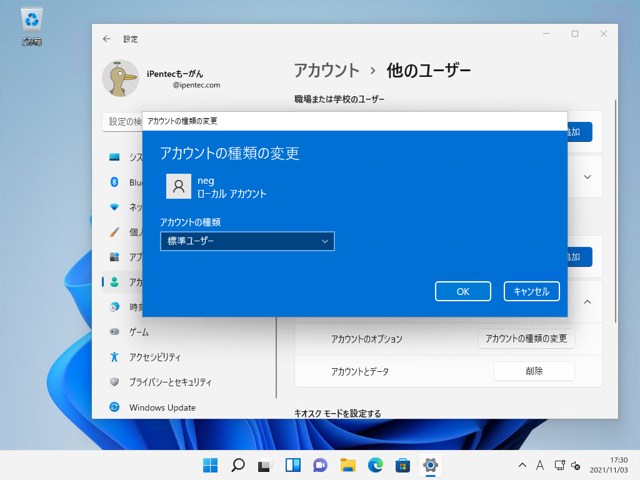Open Windows Update in the sidebar
This screenshot has height=480, width=640.
tap(162, 407)
